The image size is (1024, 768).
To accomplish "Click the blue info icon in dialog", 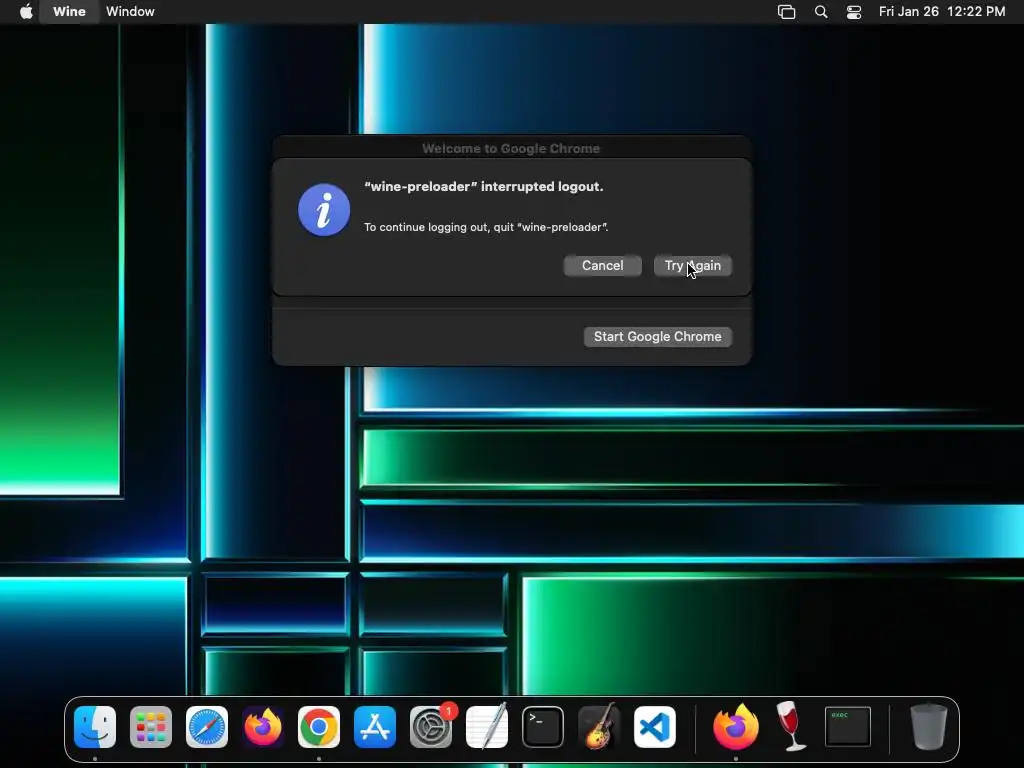I will 324,210.
